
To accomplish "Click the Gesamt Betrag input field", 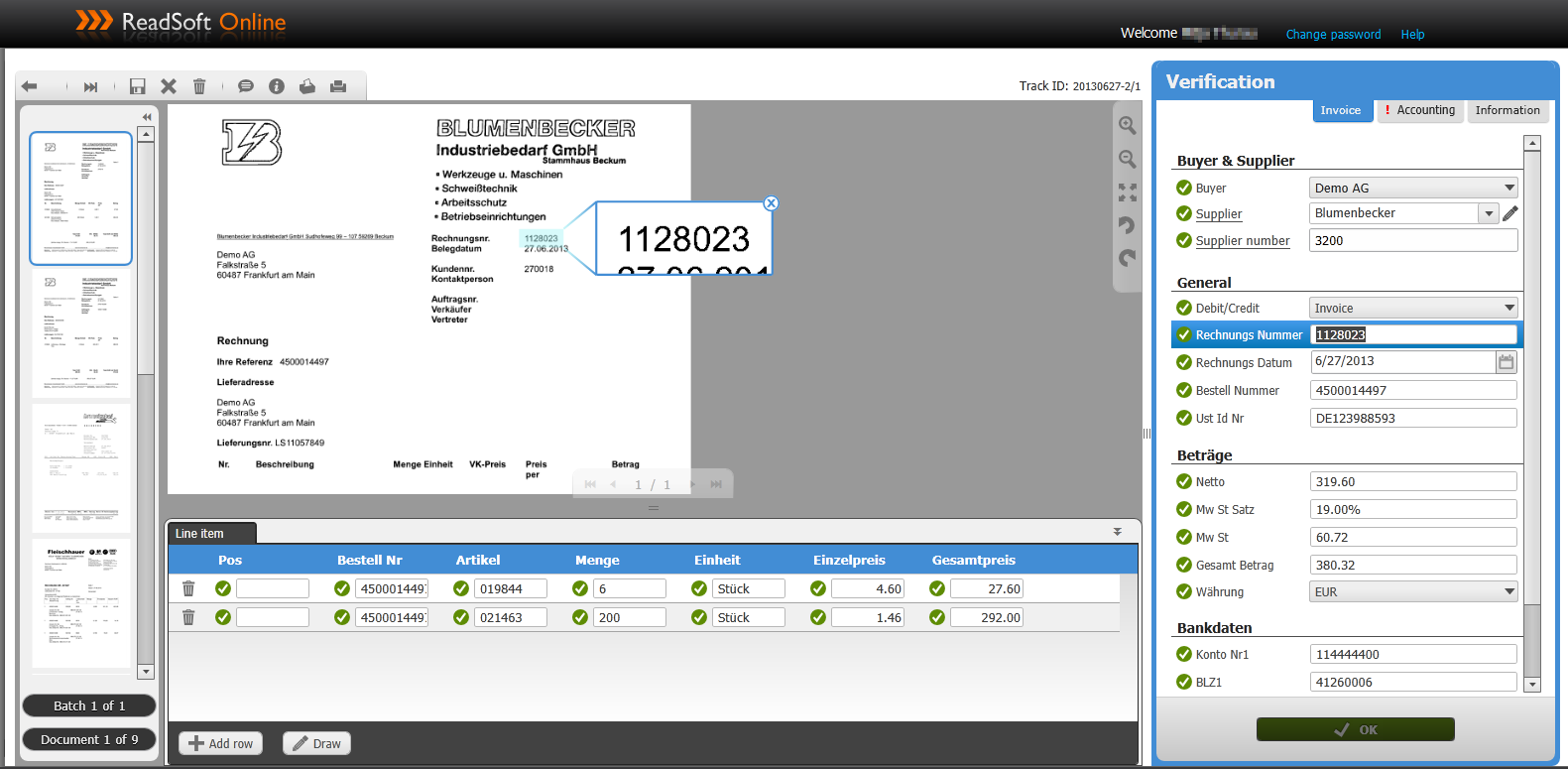I will coord(1413,565).
